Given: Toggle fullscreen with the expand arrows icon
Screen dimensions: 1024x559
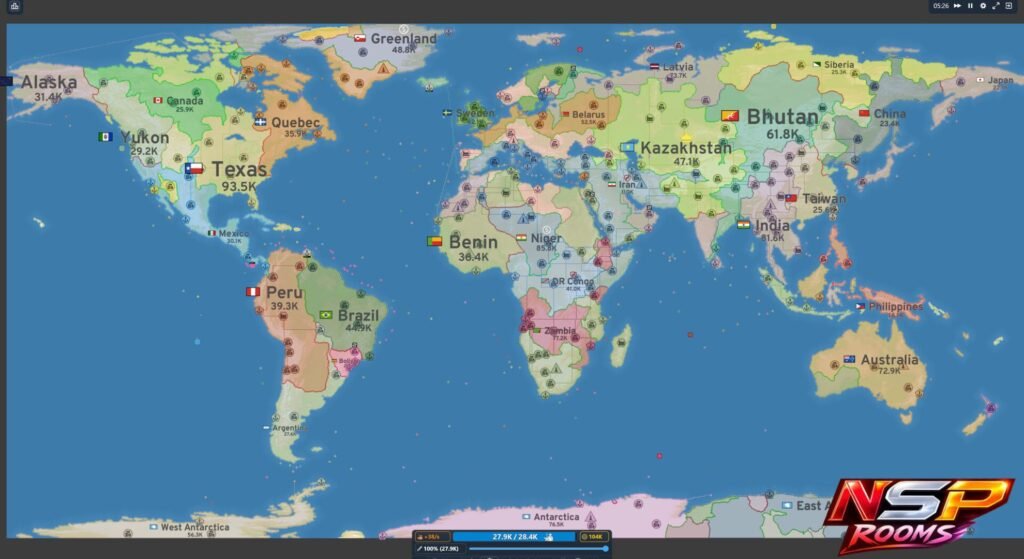Looking at the screenshot, I should pyautogui.click(x=996, y=6).
